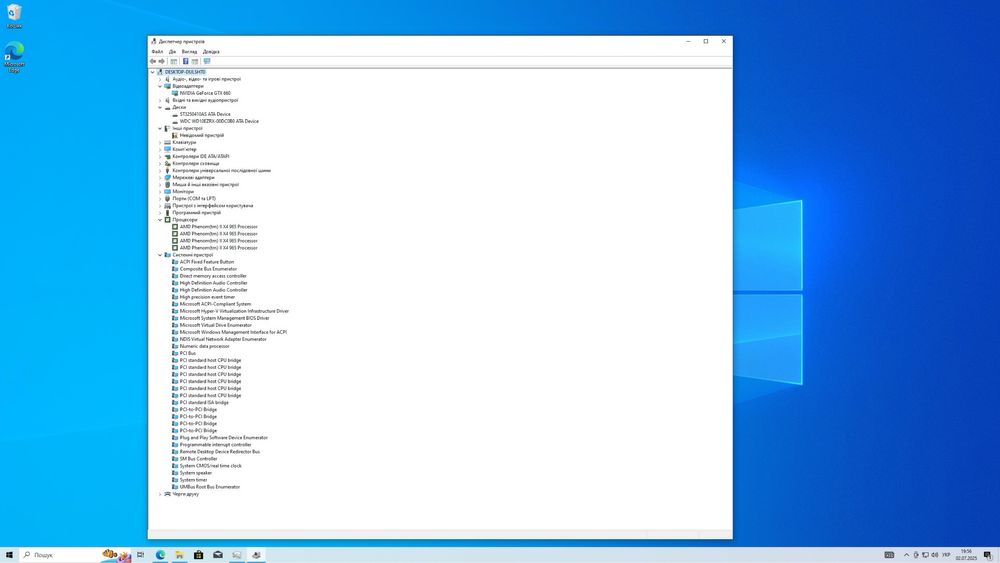Select Microsoft Hyper-V Virtualization Infrastructure Driver
This screenshot has width=1000, height=563.
click(x=234, y=311)
